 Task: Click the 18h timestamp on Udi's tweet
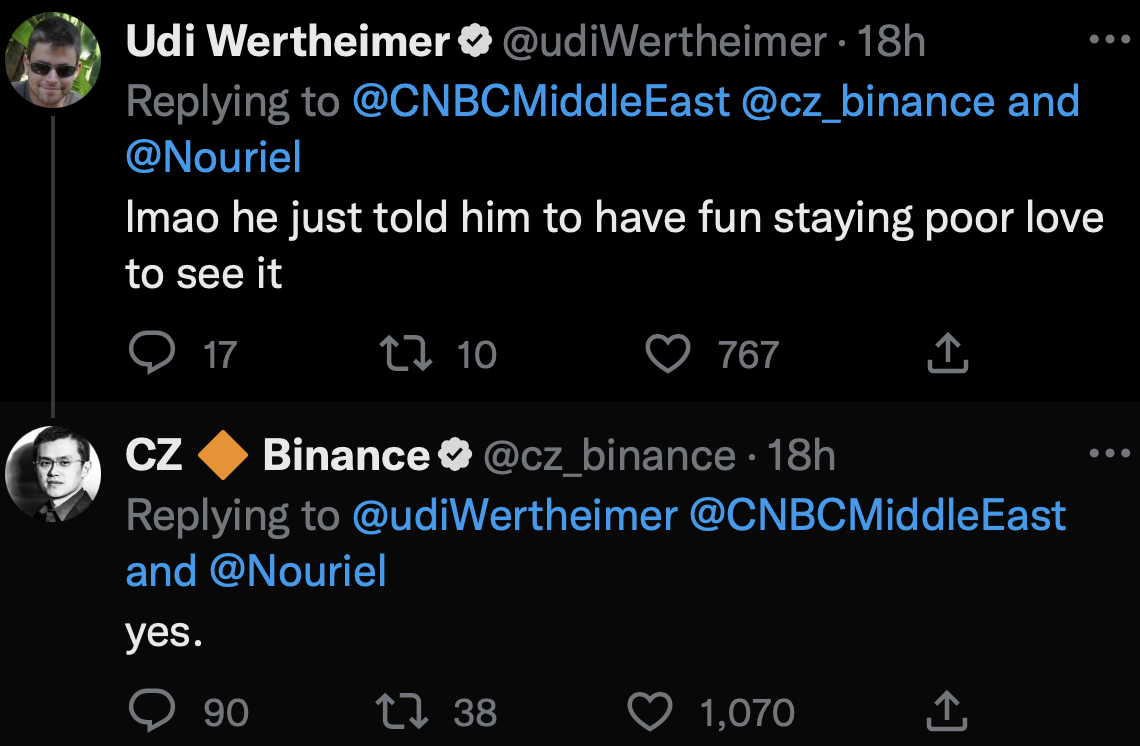[892, 42]
